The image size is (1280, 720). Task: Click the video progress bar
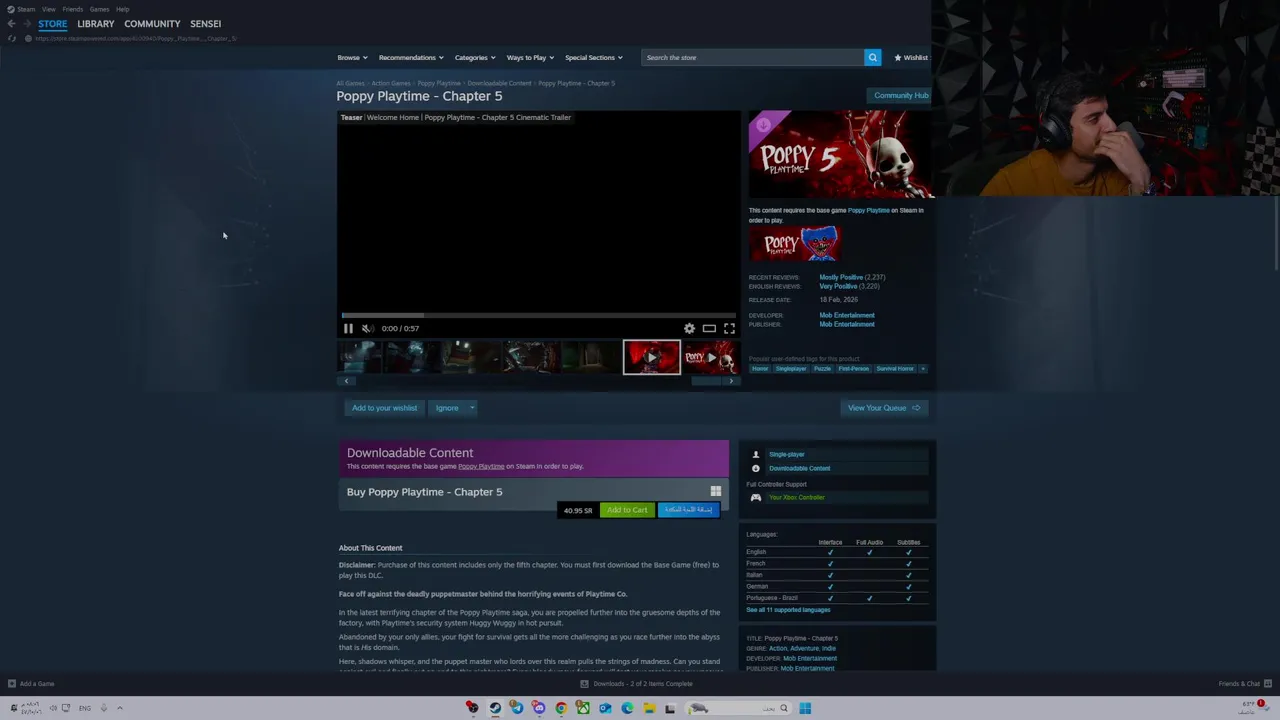pyautogui.click(x=538, y=315)
